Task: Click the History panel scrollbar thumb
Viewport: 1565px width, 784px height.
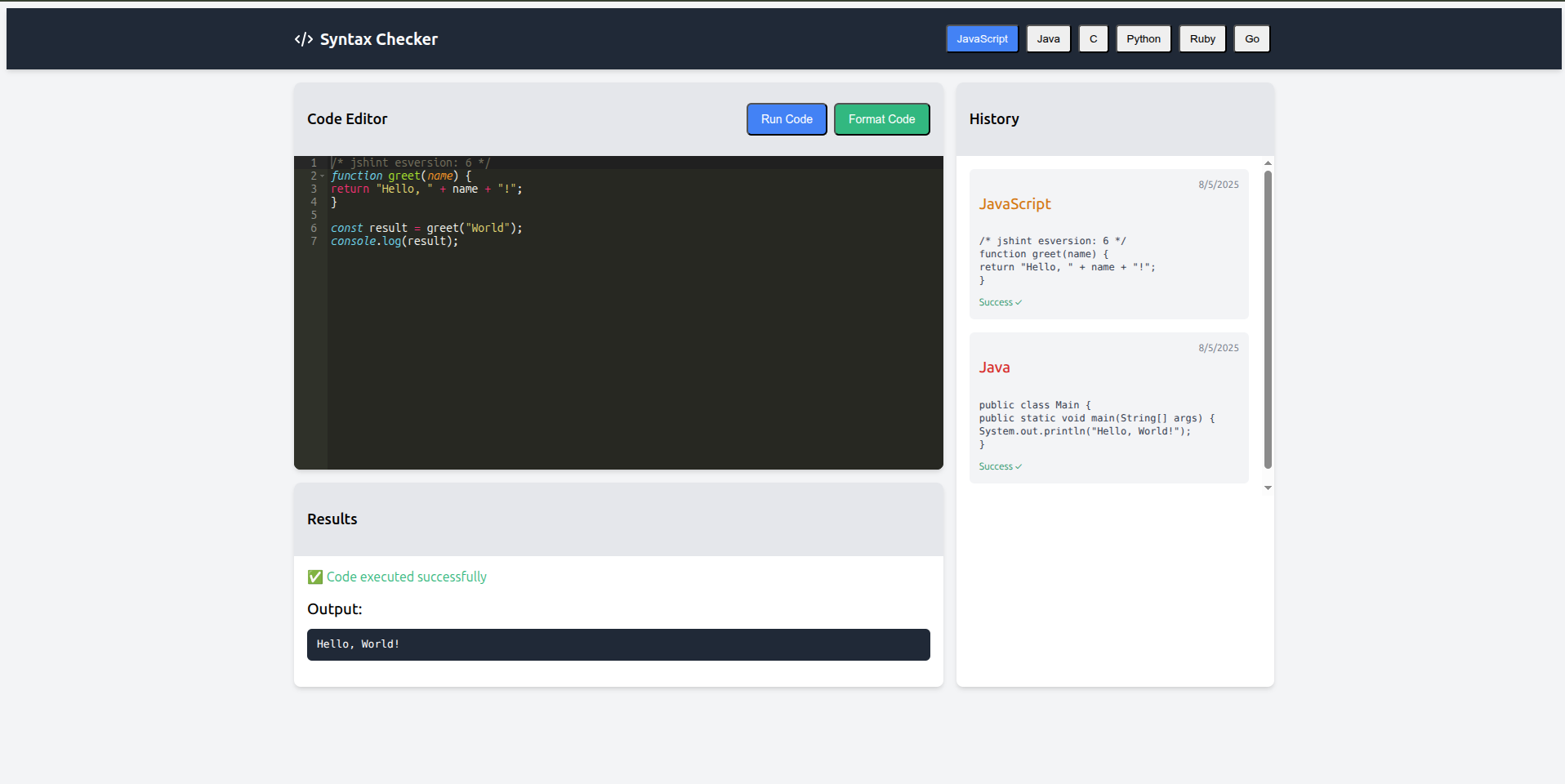Action: [x=1268, y=318]
